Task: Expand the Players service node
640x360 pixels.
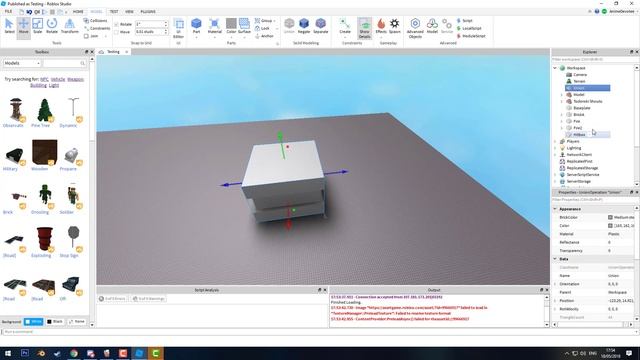Action: pos(555,141)
